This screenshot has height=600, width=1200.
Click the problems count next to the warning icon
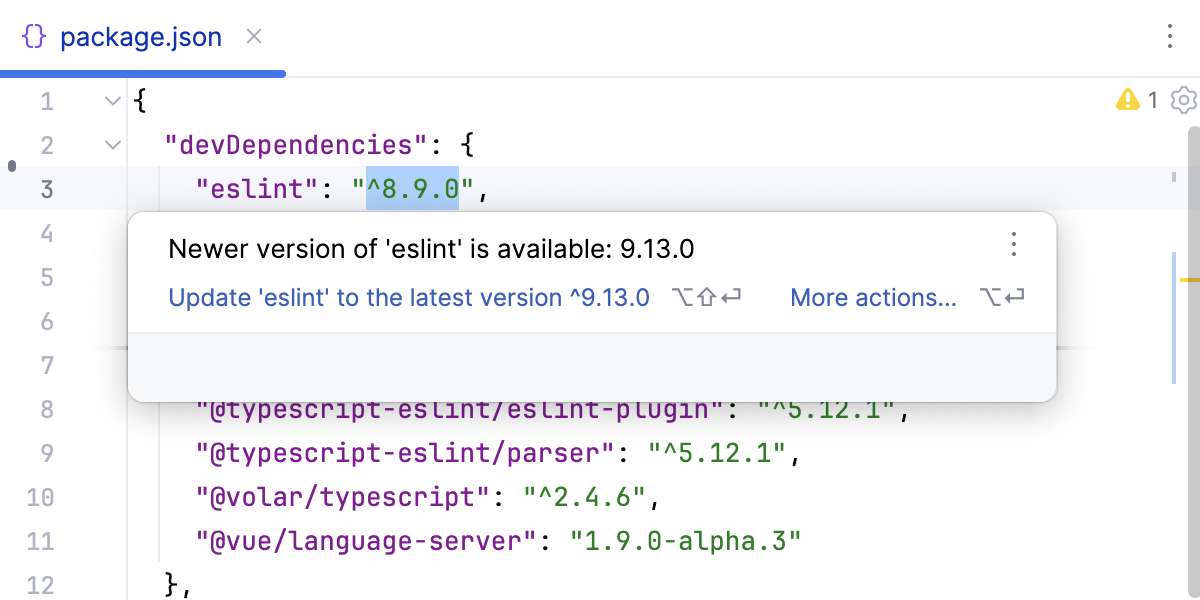coord(1152,100)
